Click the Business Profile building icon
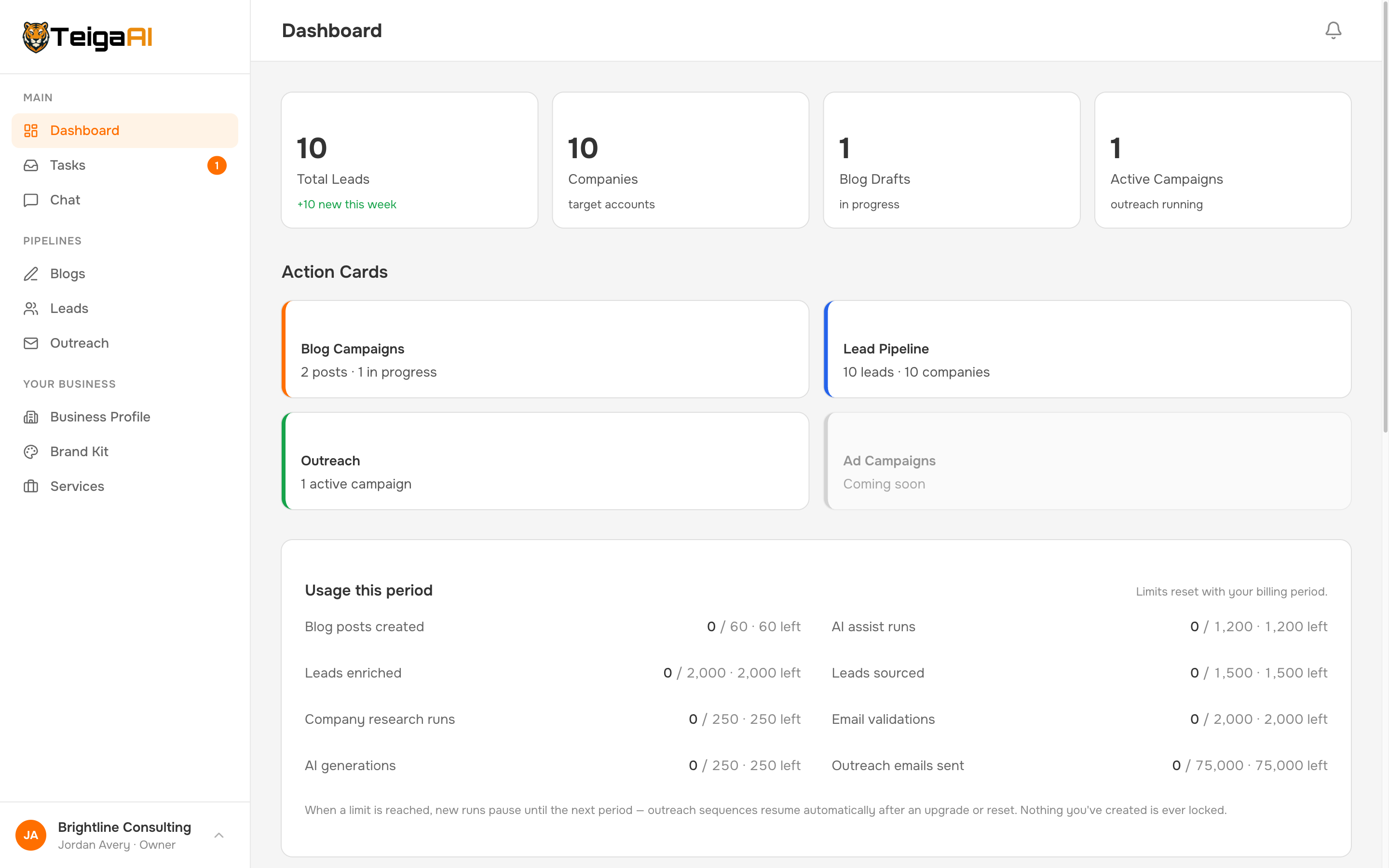 tap(31, 417)
